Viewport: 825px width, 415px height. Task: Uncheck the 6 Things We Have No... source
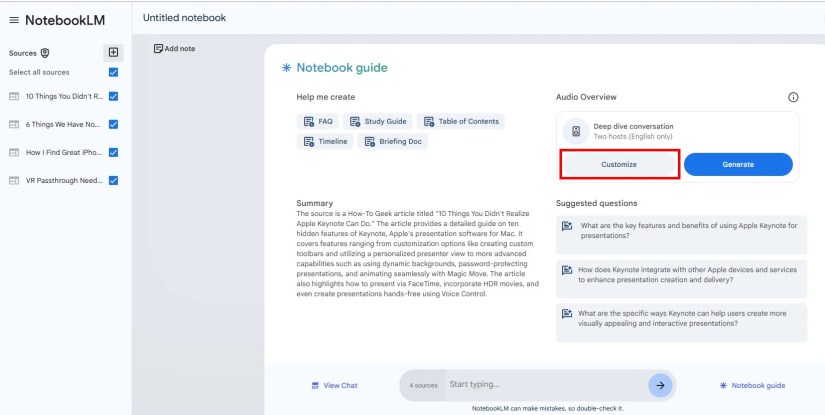pos(113,125)
